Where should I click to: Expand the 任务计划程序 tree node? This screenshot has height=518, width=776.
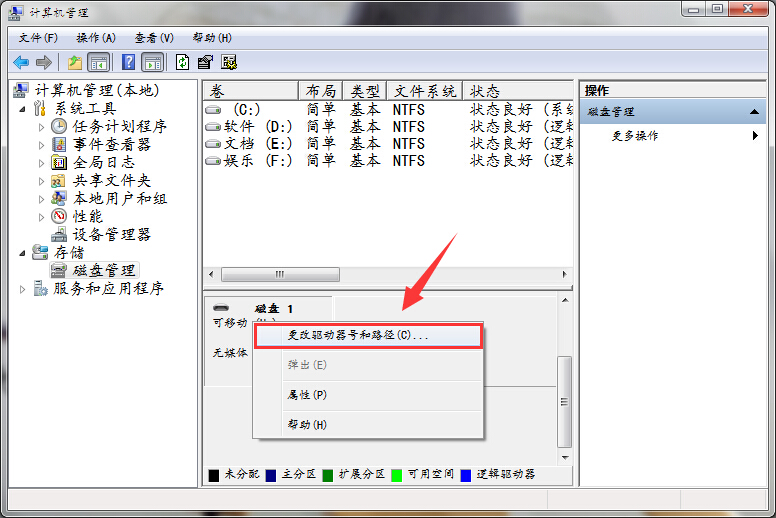tap(42, 127)
